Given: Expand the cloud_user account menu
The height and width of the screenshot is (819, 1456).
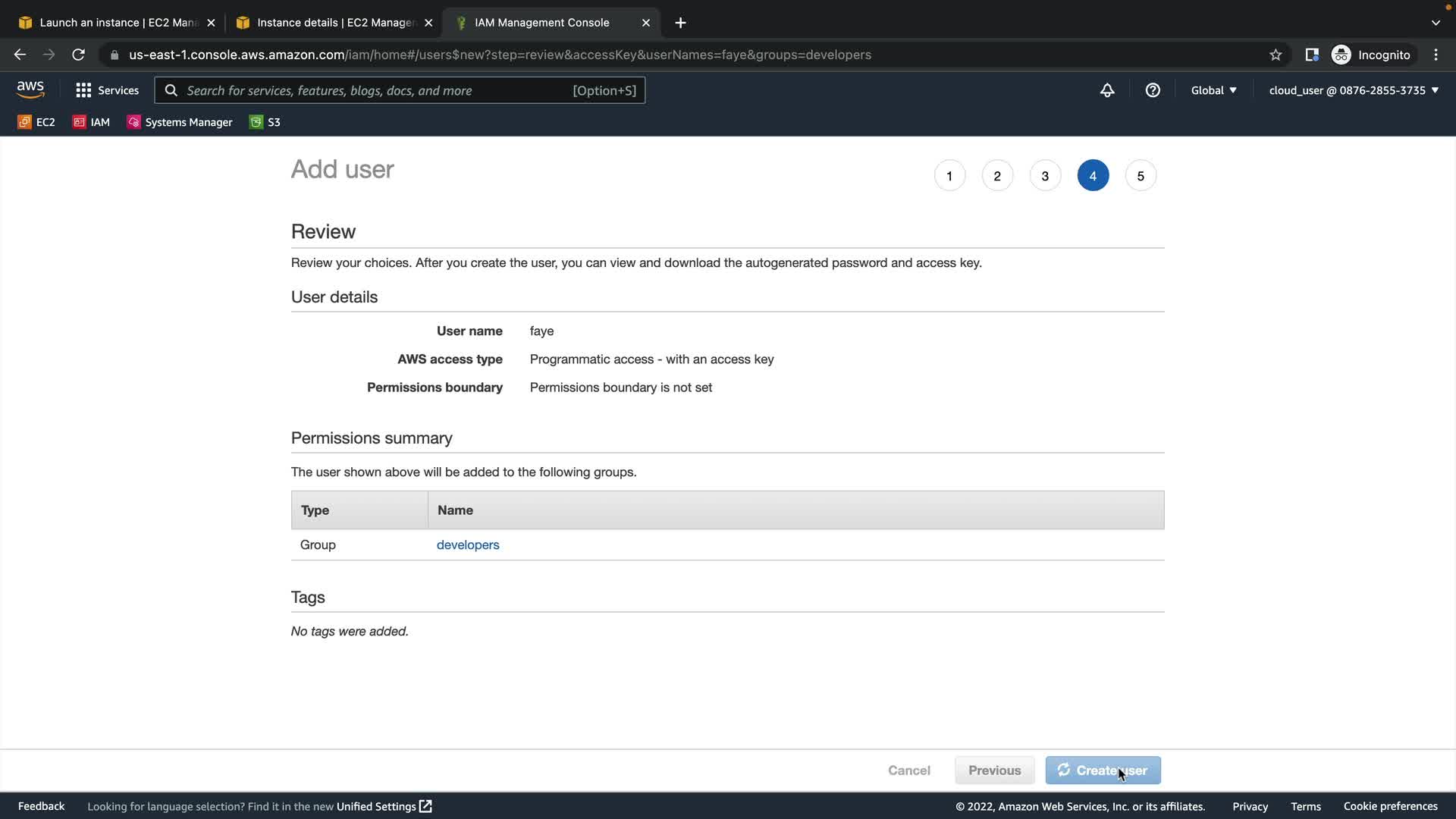Looking at the screenshot, I should click(x=1353, y=90).
